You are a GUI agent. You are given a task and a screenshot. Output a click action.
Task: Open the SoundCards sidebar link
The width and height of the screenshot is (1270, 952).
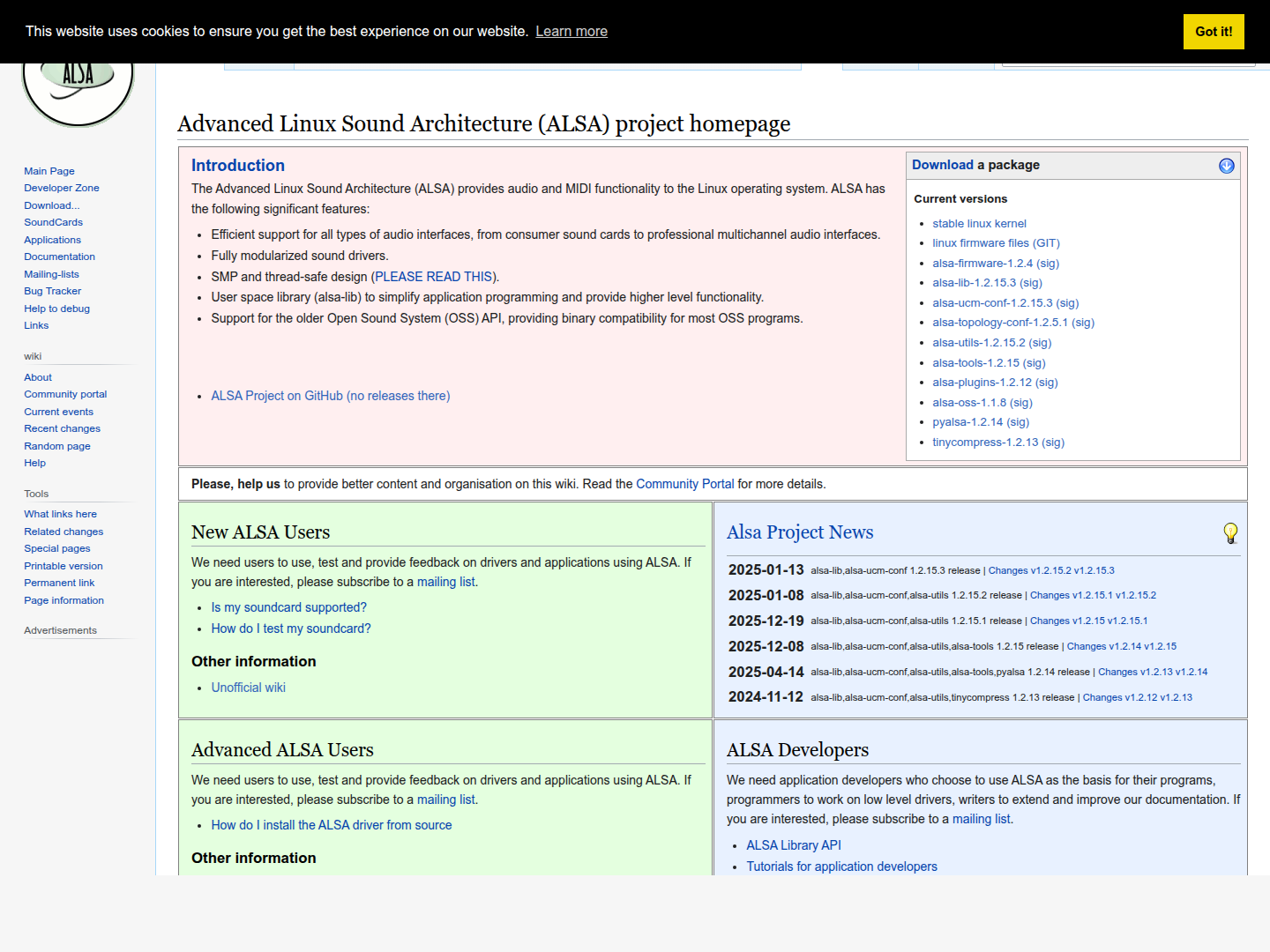pyautogui.click(x=54, y=222)
